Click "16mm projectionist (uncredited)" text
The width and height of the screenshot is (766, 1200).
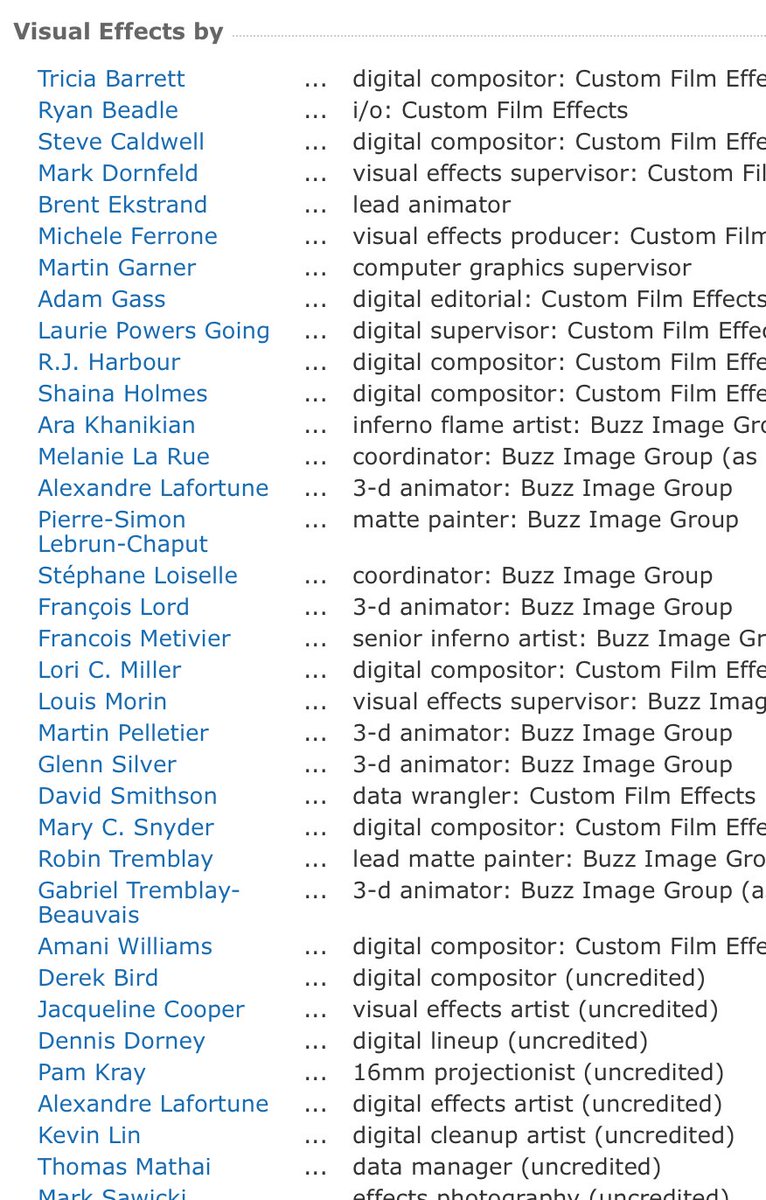click(538, 1073)
